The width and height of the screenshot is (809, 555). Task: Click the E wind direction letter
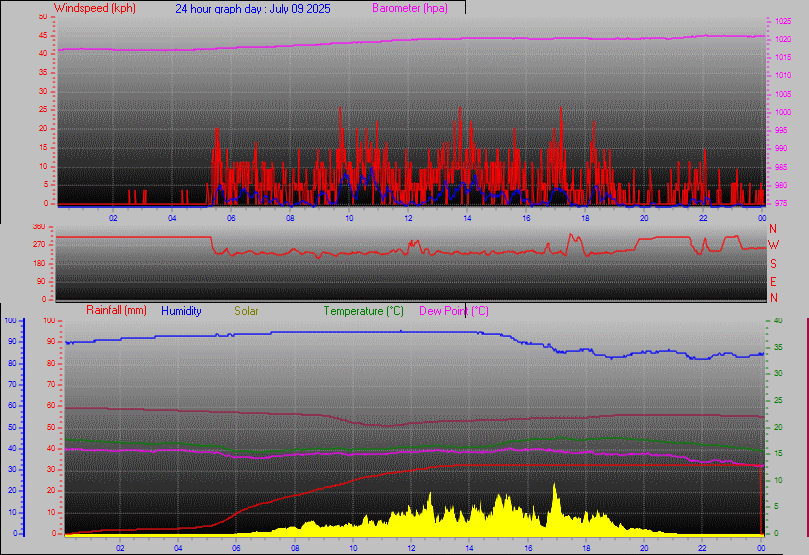click(773, 282)
